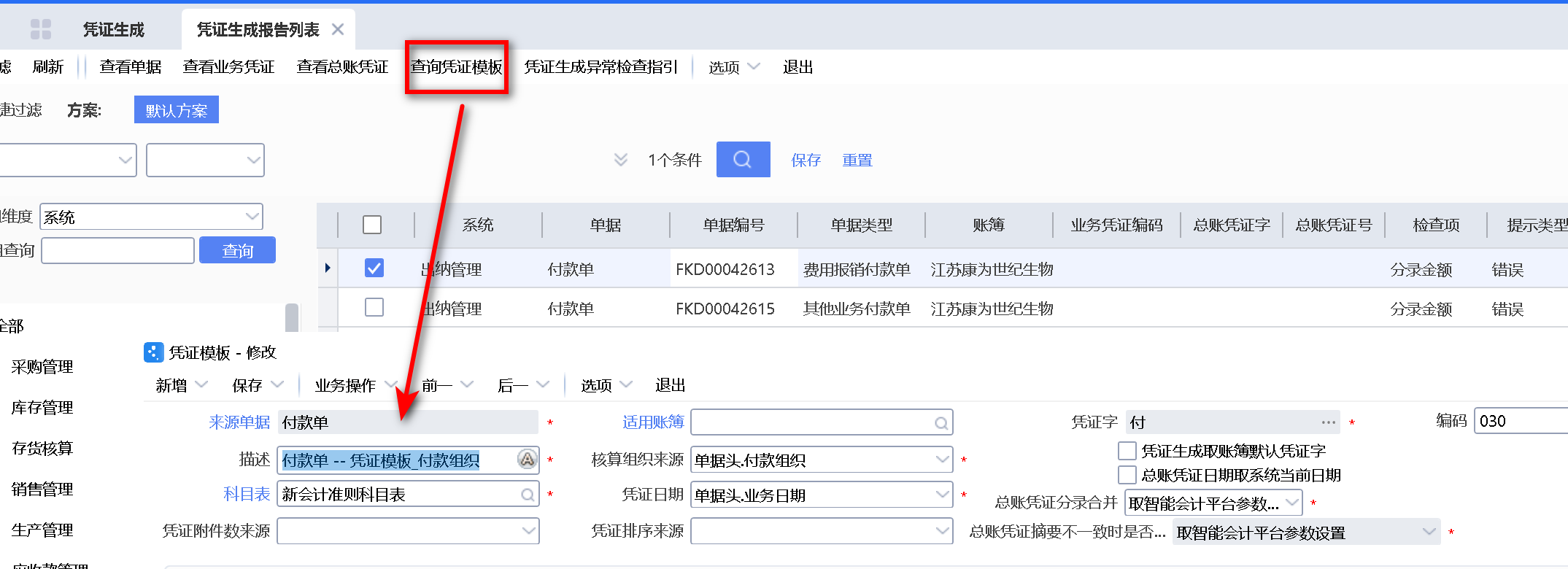Screen dimensions: 1568x569
Task: Open 凭证生成异常检查指引
Action: [601, 67]
